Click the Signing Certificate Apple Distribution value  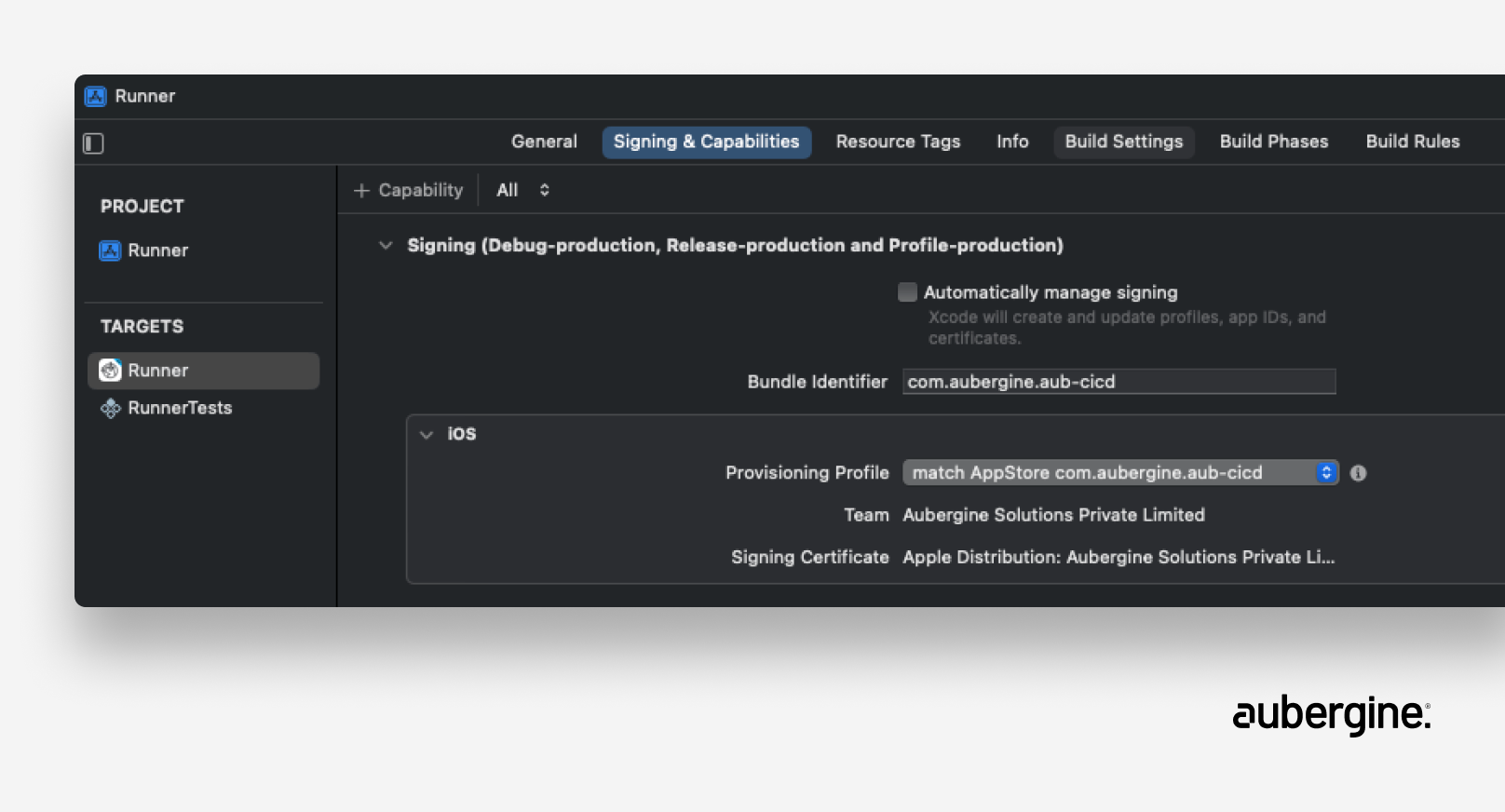tap(1119, 557)
